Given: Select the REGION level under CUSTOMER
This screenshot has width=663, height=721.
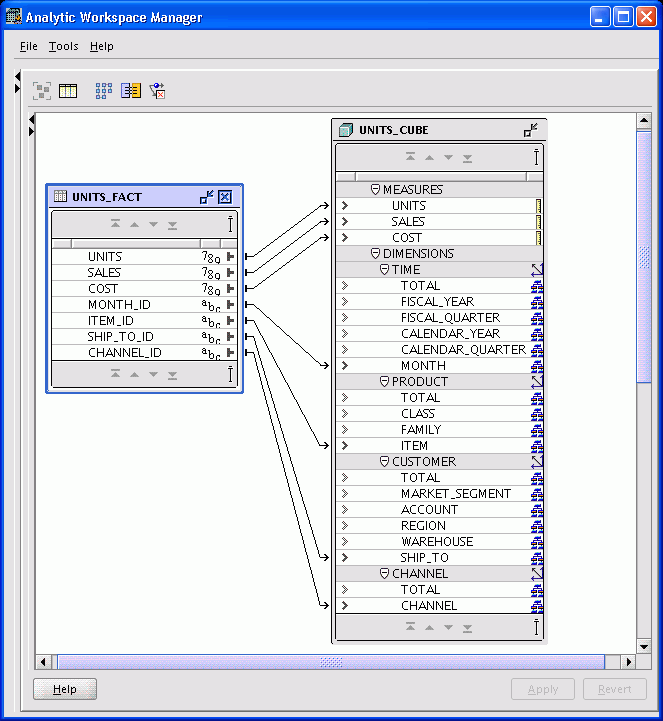Looking at the screenshot, I should [439, 526].
